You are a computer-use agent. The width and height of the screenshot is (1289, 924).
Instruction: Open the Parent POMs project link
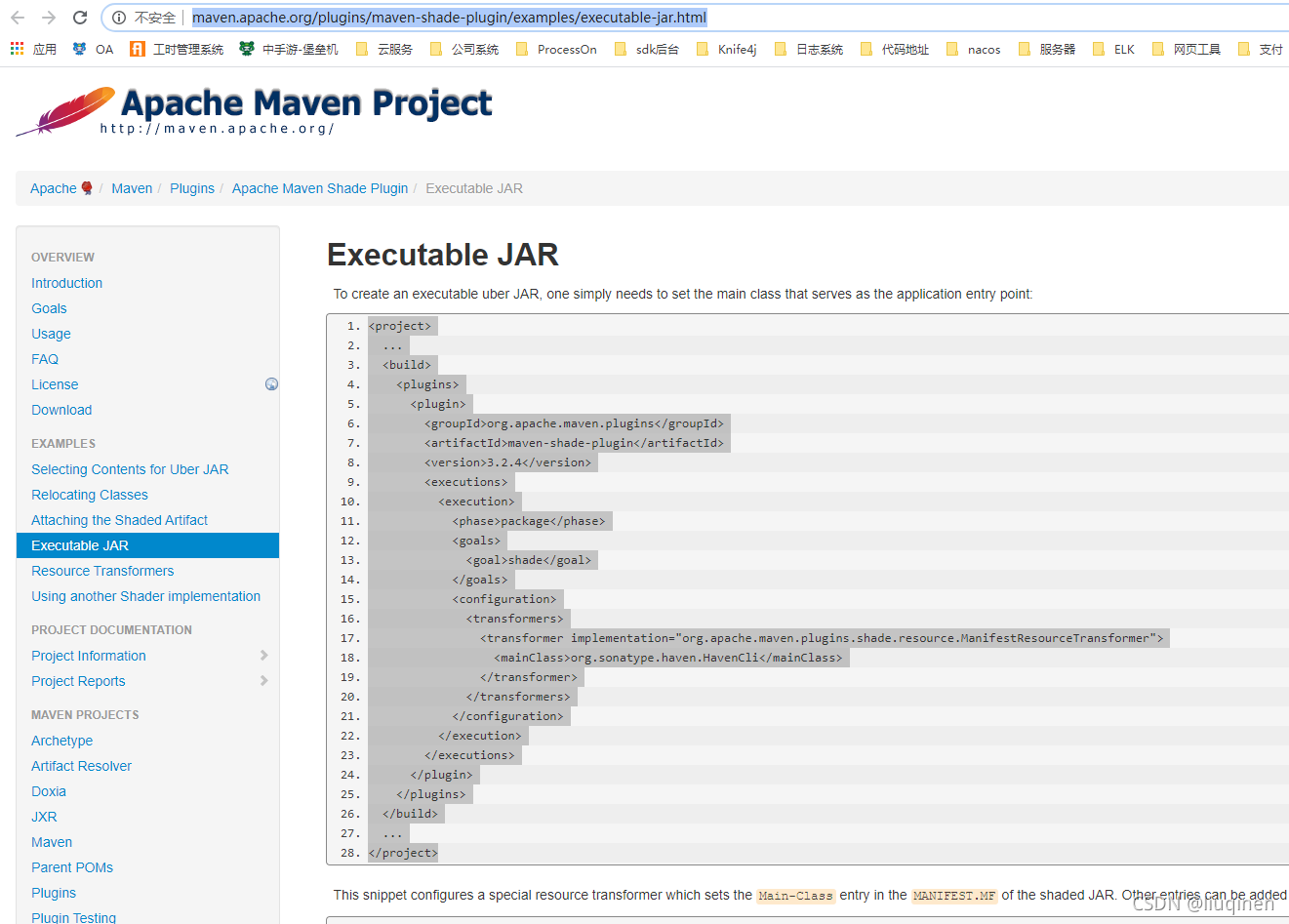pos(72,867)
